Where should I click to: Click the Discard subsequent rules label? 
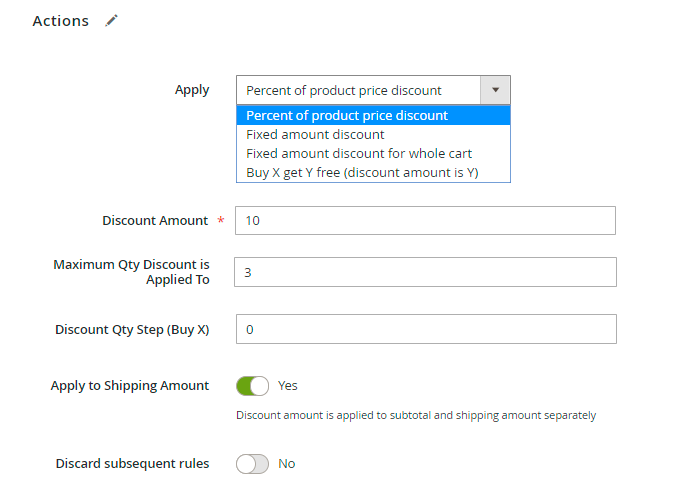coord(132,464)
